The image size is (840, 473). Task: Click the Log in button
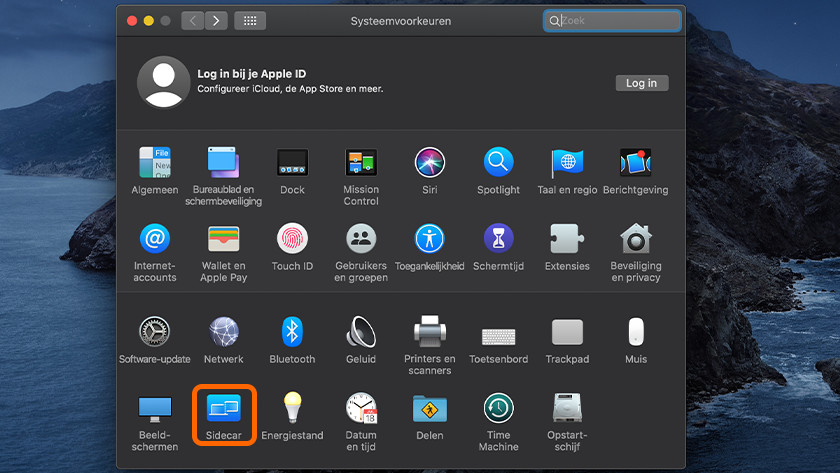pos(641,83)
